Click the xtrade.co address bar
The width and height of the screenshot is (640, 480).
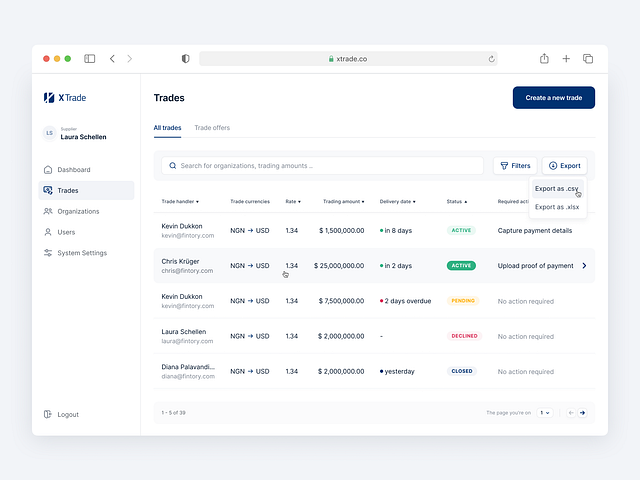pyautogui.click(x=348, y=59)
